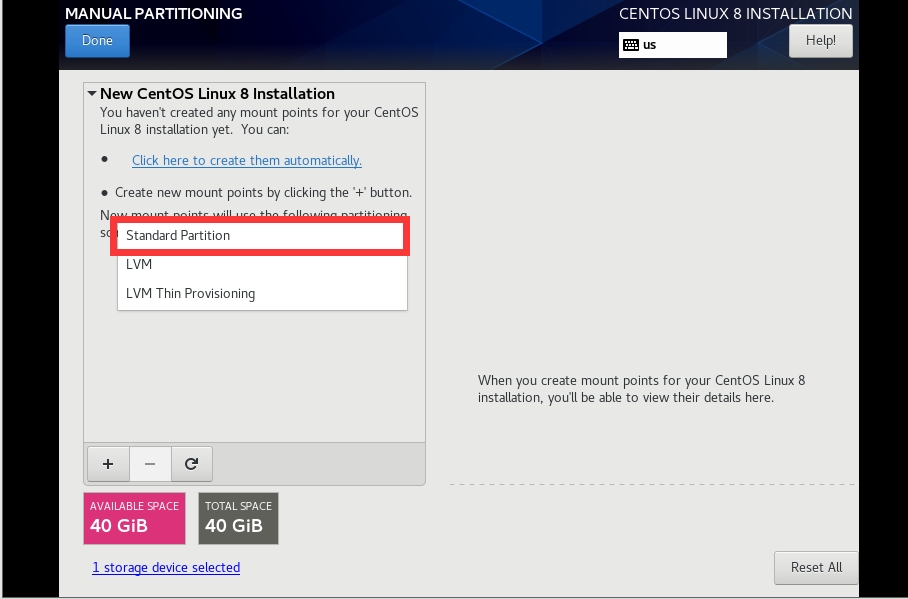908x599 pixels.
Task: Open the 1 storage device selected link
Action: [166, 568]
